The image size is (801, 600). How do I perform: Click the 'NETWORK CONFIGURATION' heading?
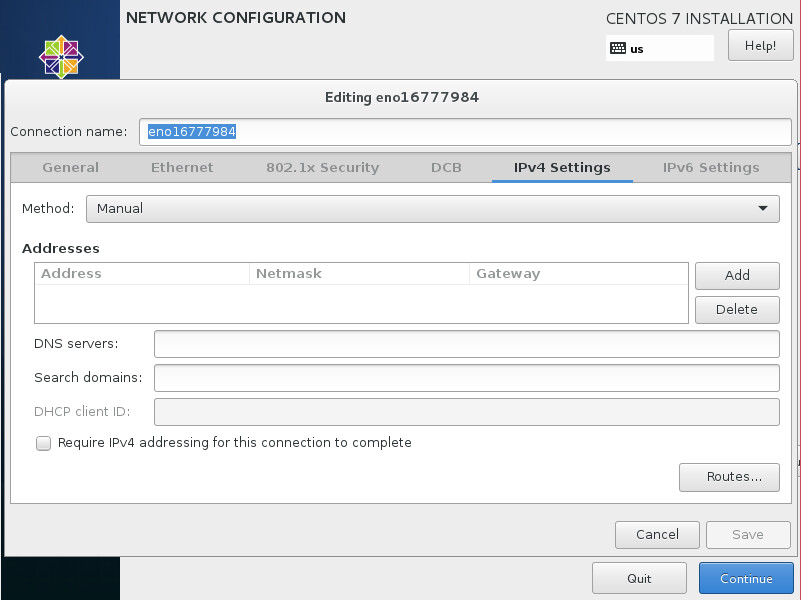(236, 18)
